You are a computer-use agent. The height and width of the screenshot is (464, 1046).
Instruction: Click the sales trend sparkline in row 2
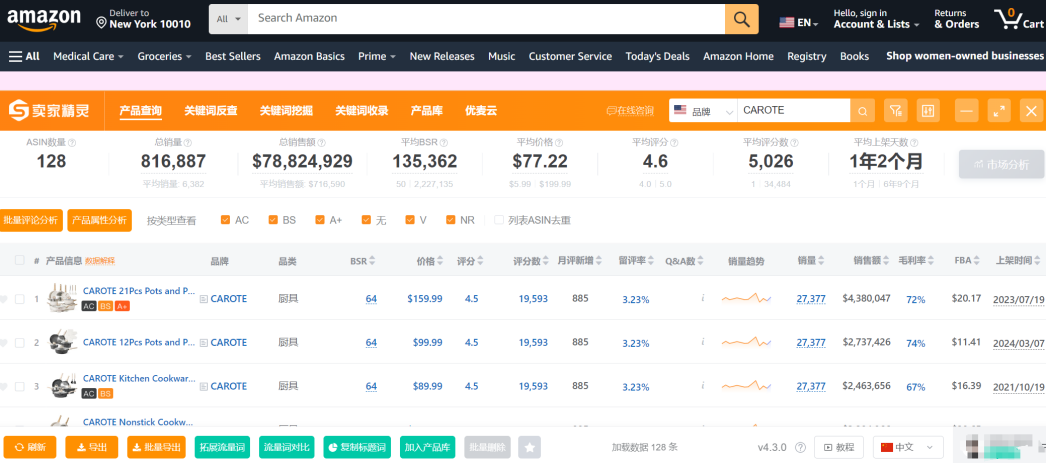746,341
